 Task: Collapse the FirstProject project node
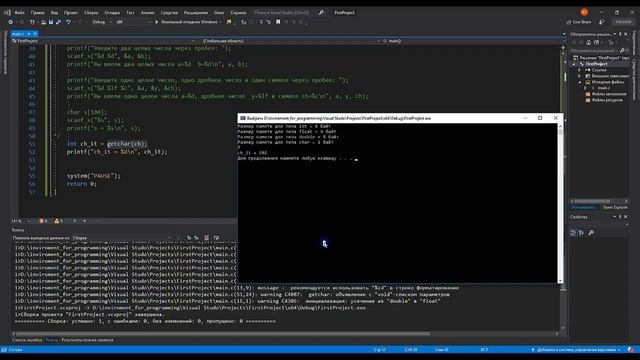click(x=573, y=64)
